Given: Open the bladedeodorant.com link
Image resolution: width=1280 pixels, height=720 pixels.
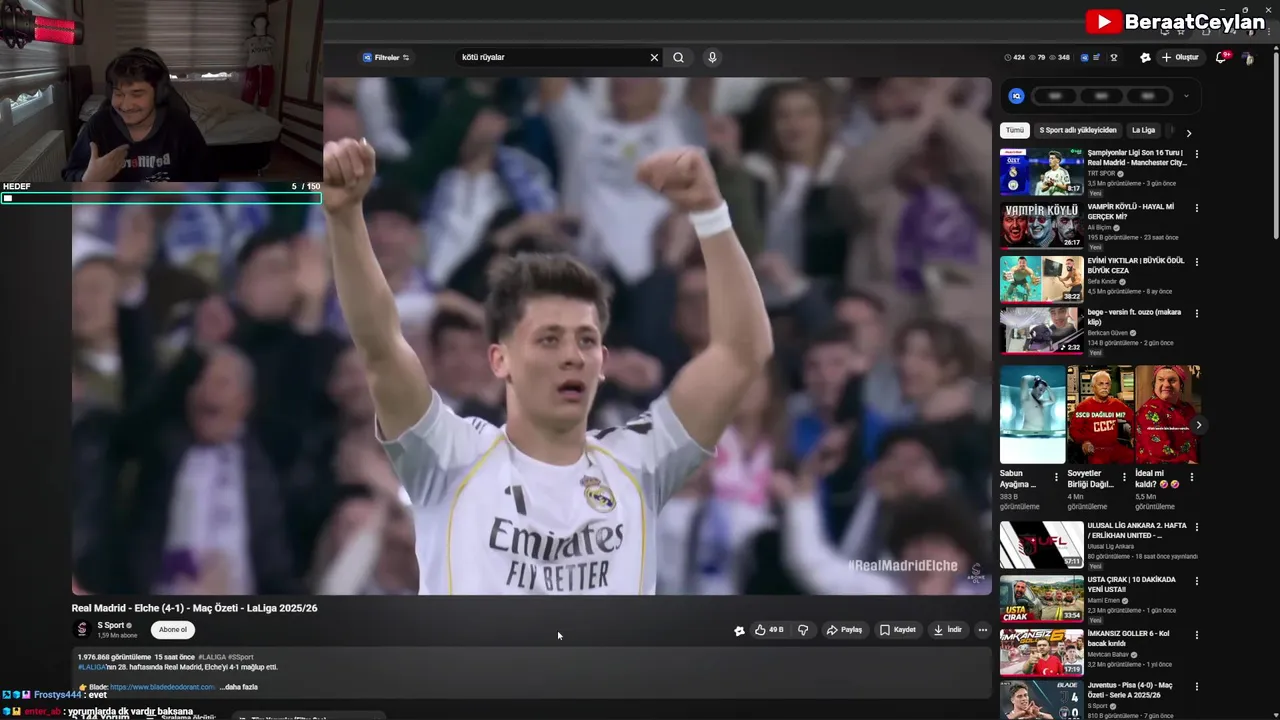Looking at the screenshot, I should (162, 687).
